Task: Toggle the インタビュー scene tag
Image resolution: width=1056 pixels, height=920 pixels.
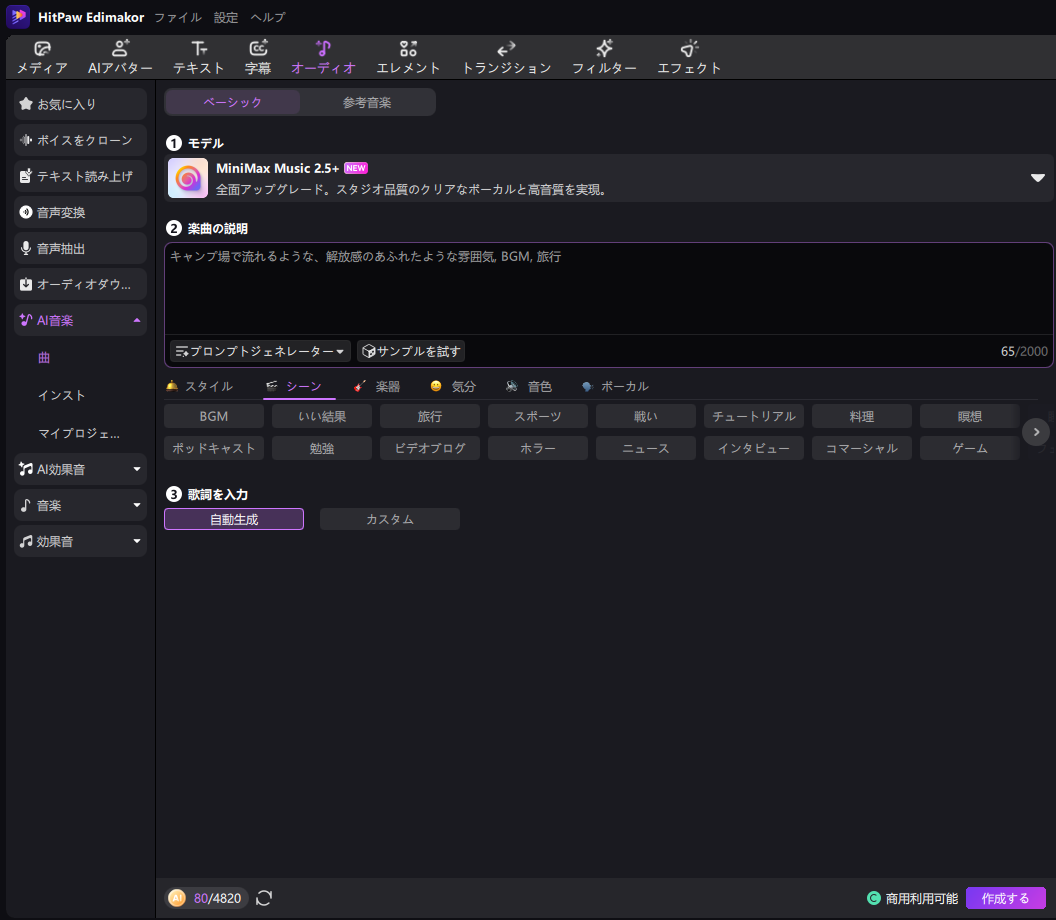Action: [x=754, y=448]
